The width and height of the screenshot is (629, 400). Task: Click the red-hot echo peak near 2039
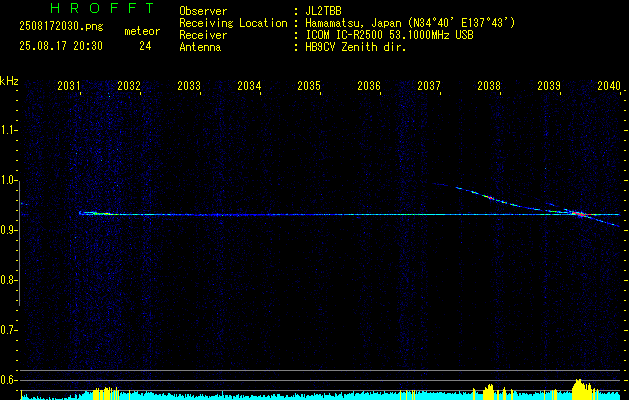[578, 214]
